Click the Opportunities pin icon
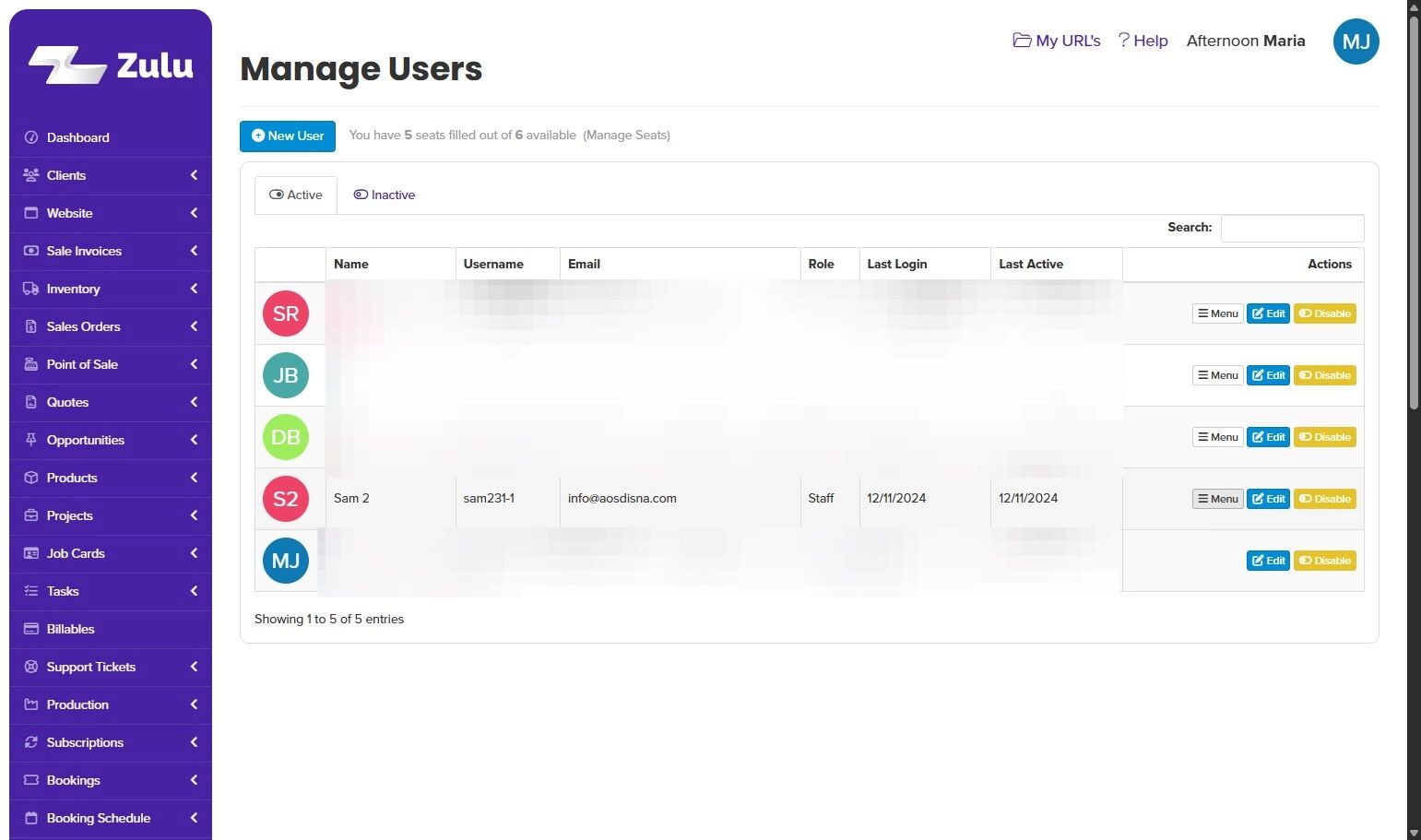Screen dimensions: 1421x840 pos(30,440)
